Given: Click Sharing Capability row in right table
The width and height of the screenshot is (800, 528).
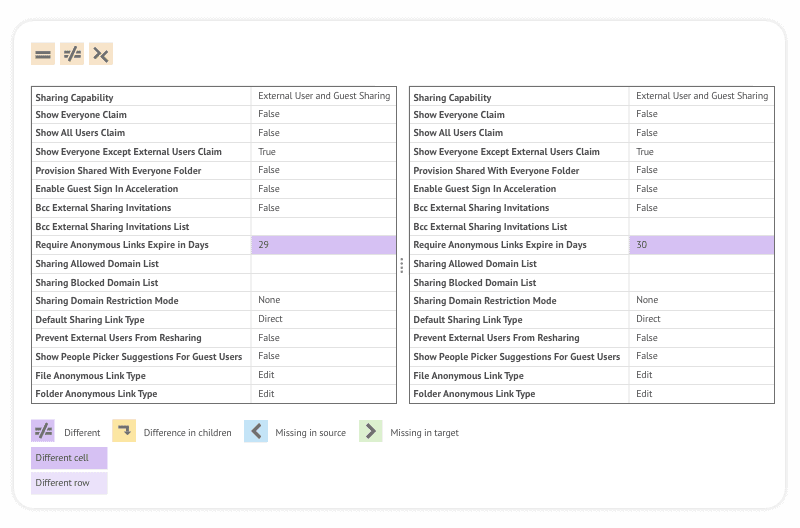Looking at the screenshot, I should [592, 97].
